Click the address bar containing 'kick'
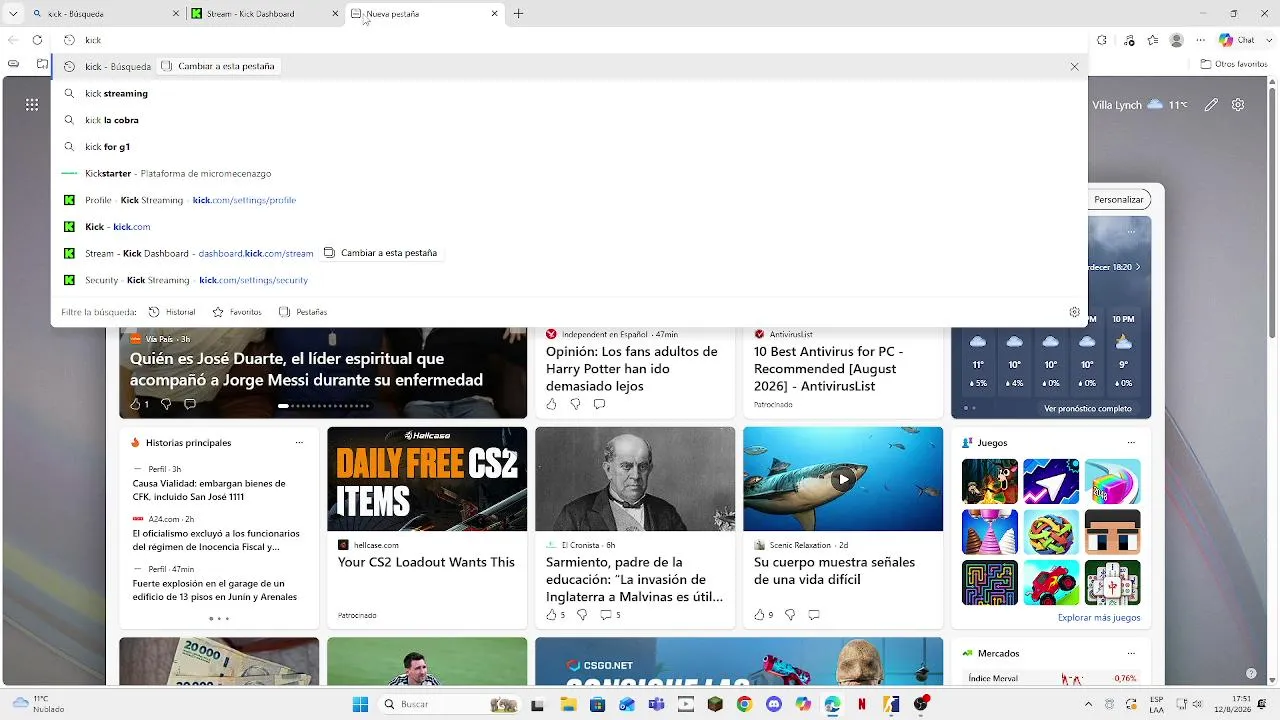This screenshot has width=1280, height=720. tap(570, 40)
